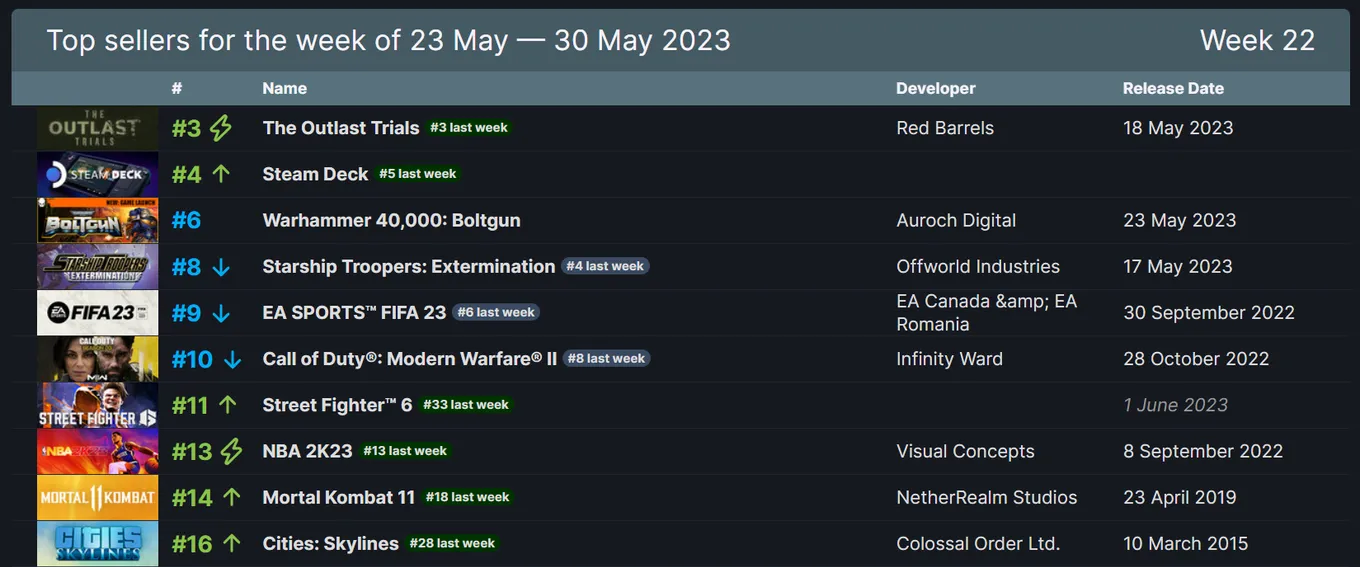The height and width of the screenshot is (567, 1360).
Task: Open the Warhammer Boltgun thumbnail
Action: tap(97, 220)
